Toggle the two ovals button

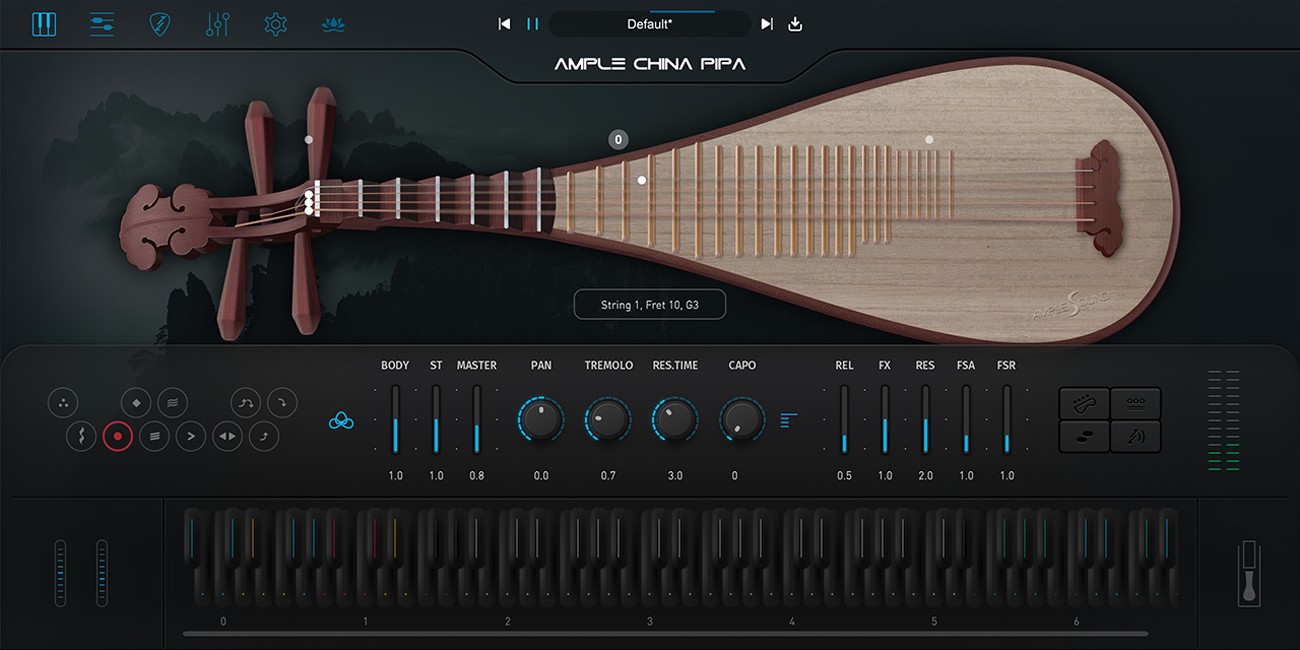pyautogui.click(x=1085, y=436)
